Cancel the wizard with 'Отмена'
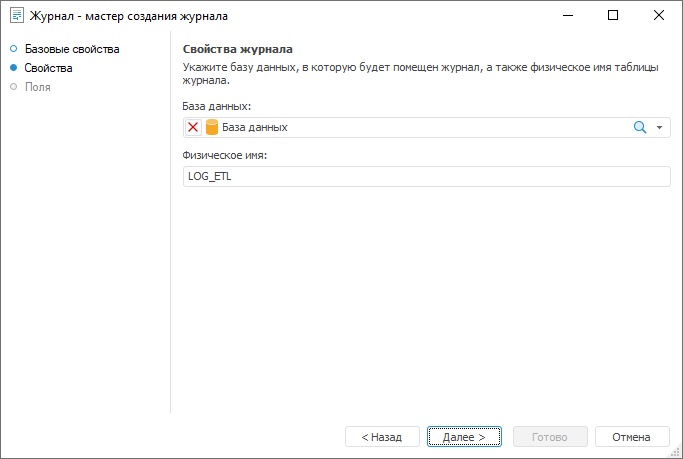The width and height of the screenshot is (683, 459). [631, 437]
